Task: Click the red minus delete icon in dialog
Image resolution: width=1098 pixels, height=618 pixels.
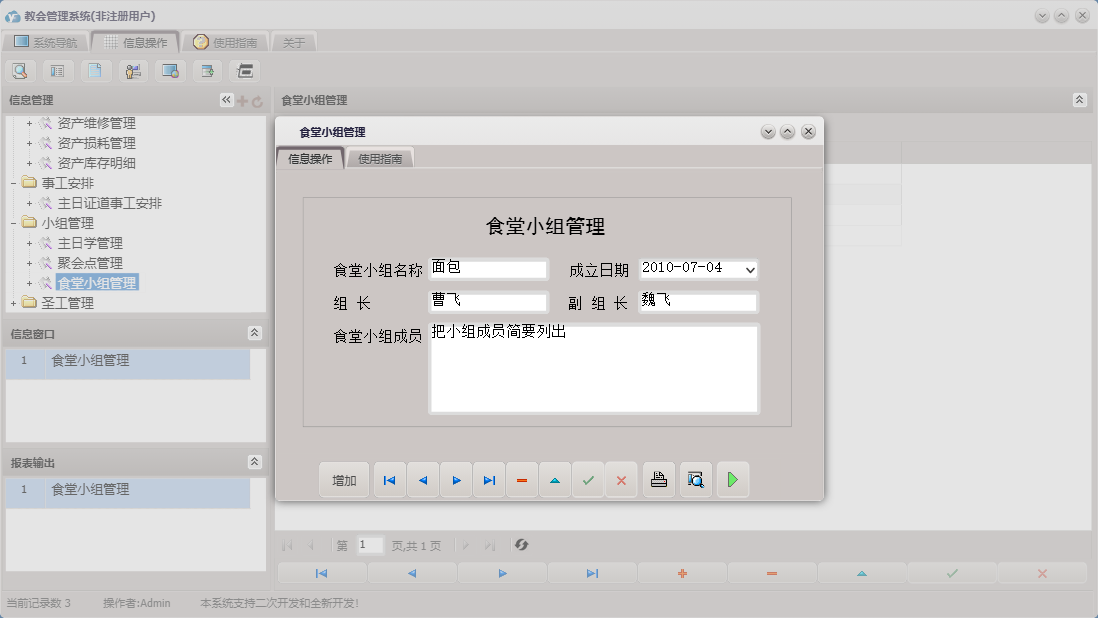Action: pyautogui.click(x=522, y=480)
